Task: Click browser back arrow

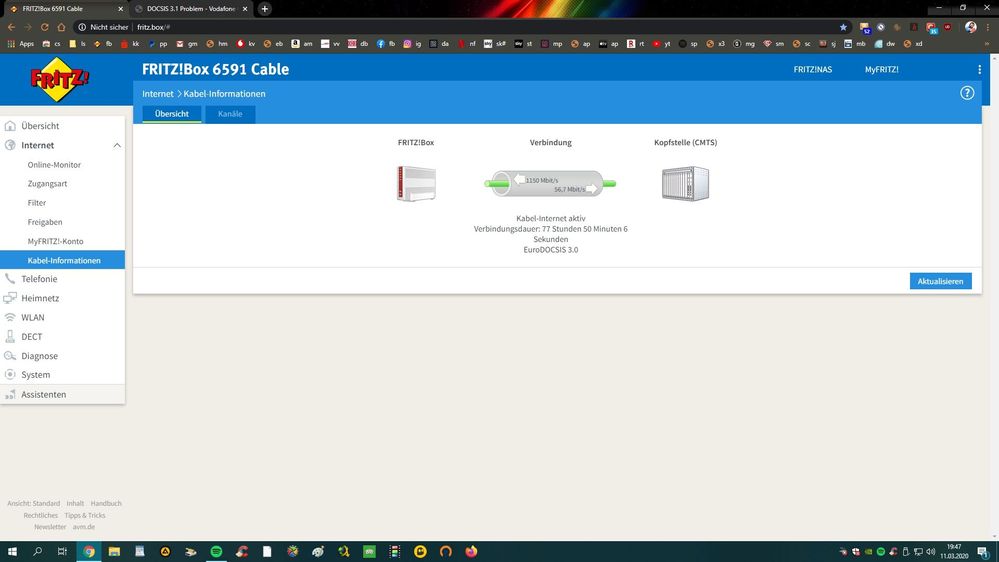Action: coord(11,27)
